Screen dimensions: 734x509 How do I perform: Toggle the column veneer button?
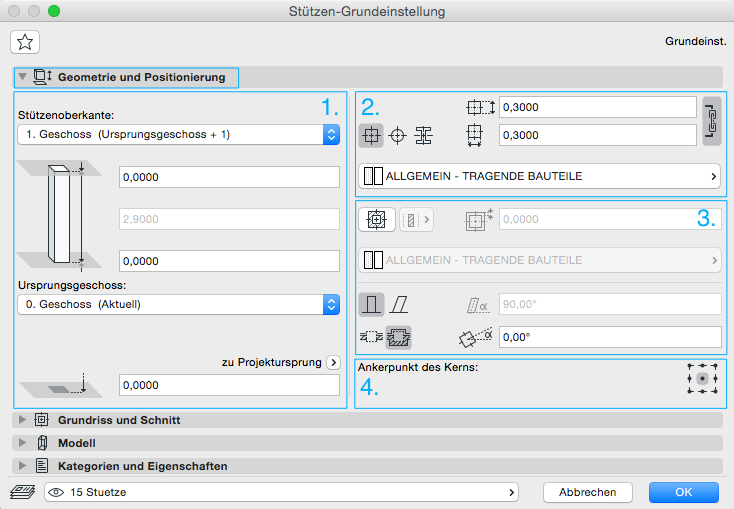click(x=377, y=220)
